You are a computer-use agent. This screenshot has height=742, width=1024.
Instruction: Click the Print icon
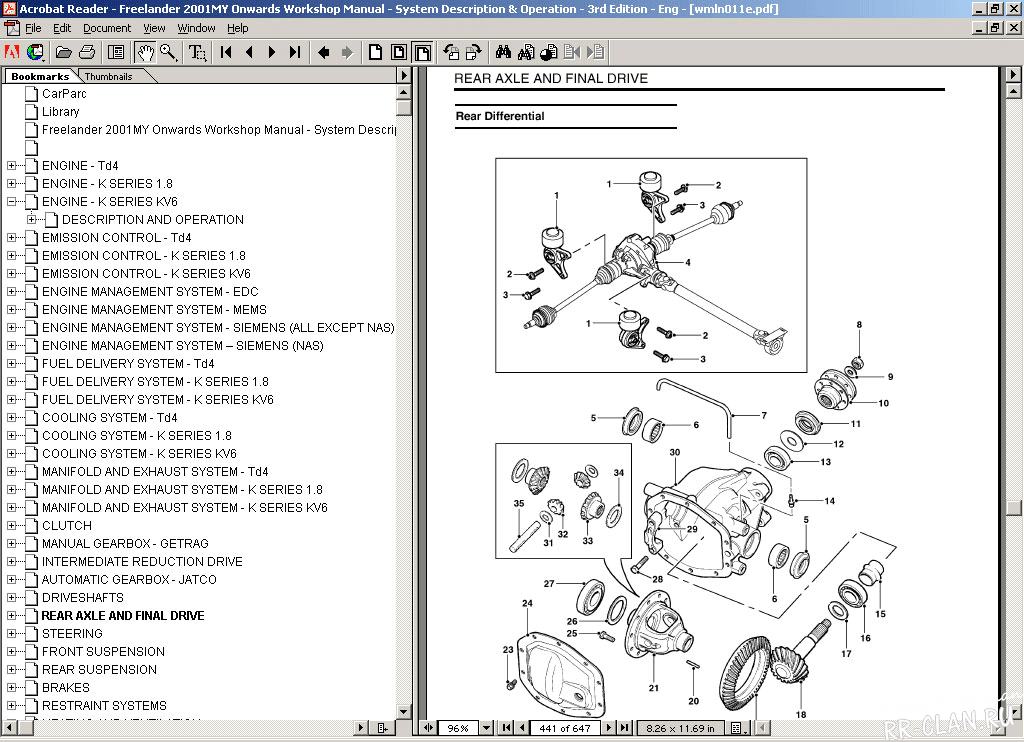click(x=86, y=52)
